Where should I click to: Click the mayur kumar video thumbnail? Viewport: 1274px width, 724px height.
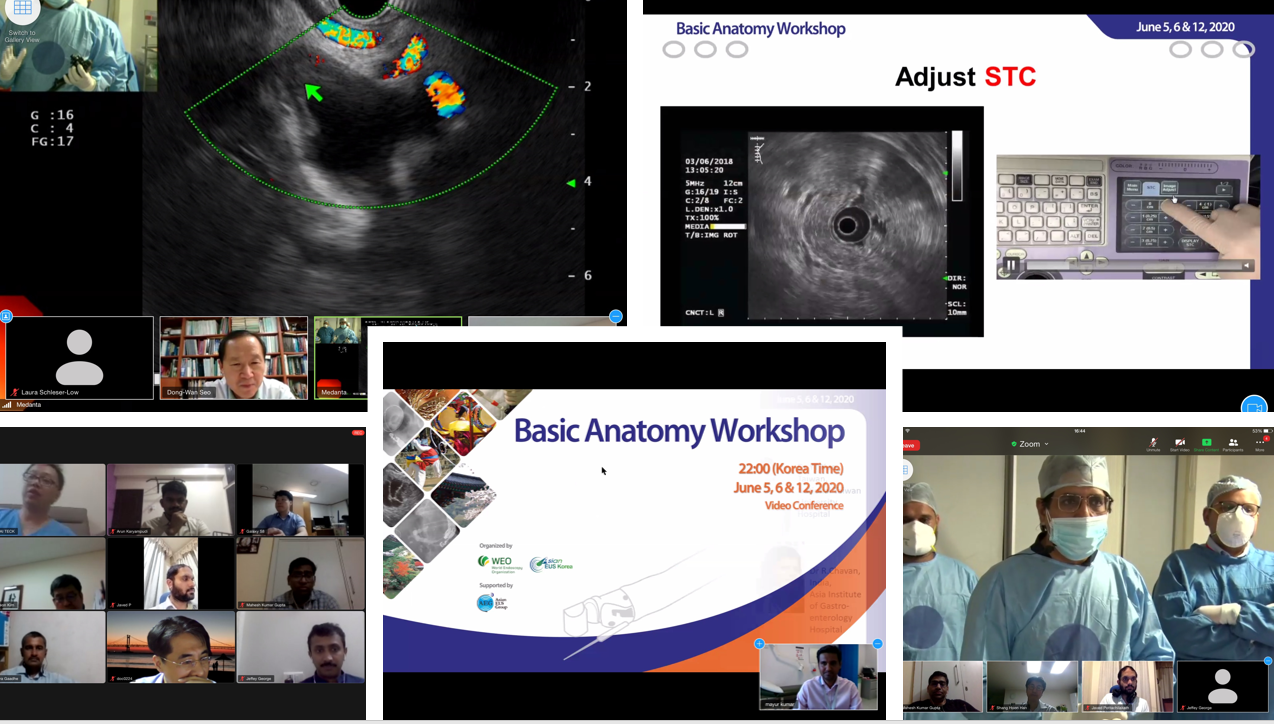(x=818, y=677)
